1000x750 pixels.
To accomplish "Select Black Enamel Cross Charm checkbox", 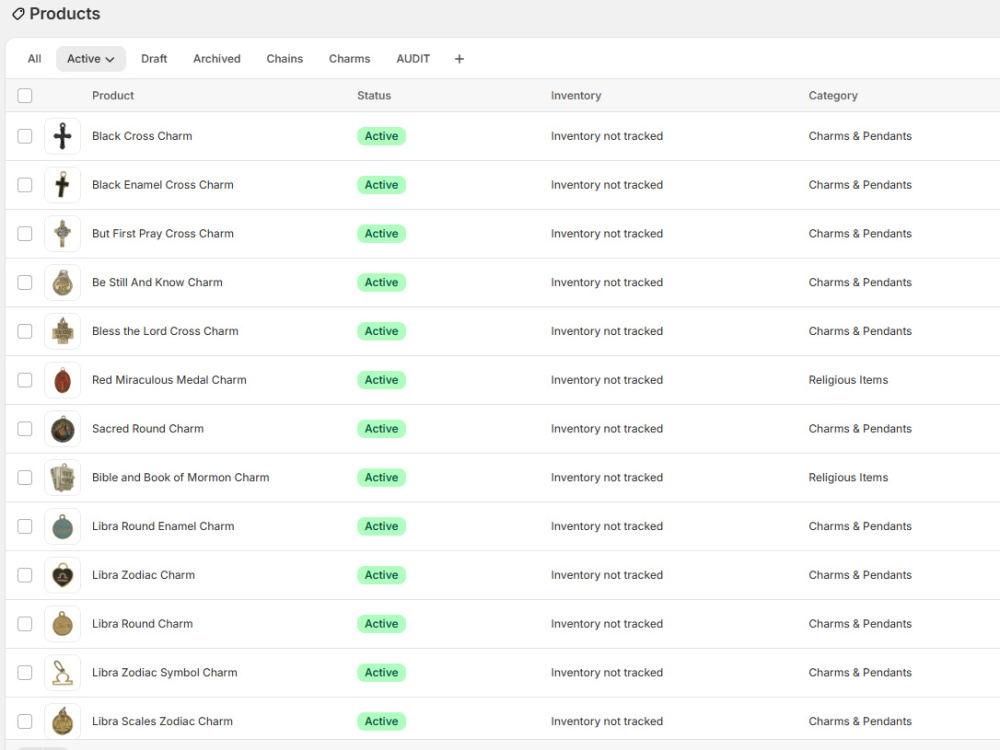I will (x=25, y=185).
